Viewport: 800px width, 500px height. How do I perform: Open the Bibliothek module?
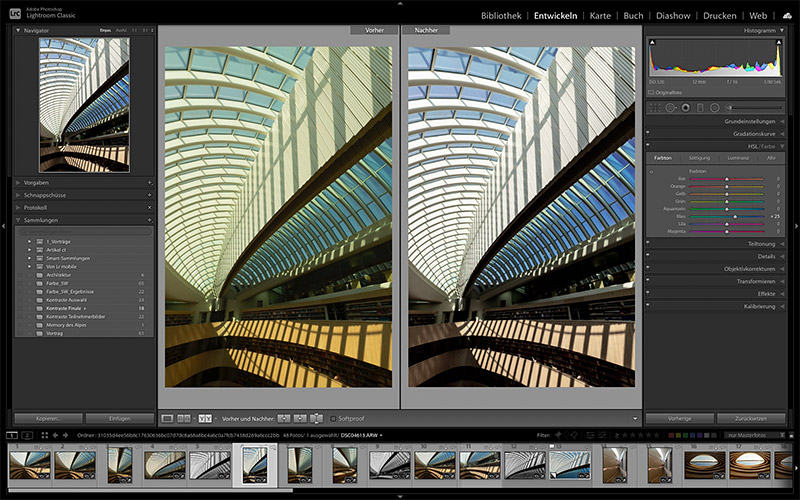(501, 16)
